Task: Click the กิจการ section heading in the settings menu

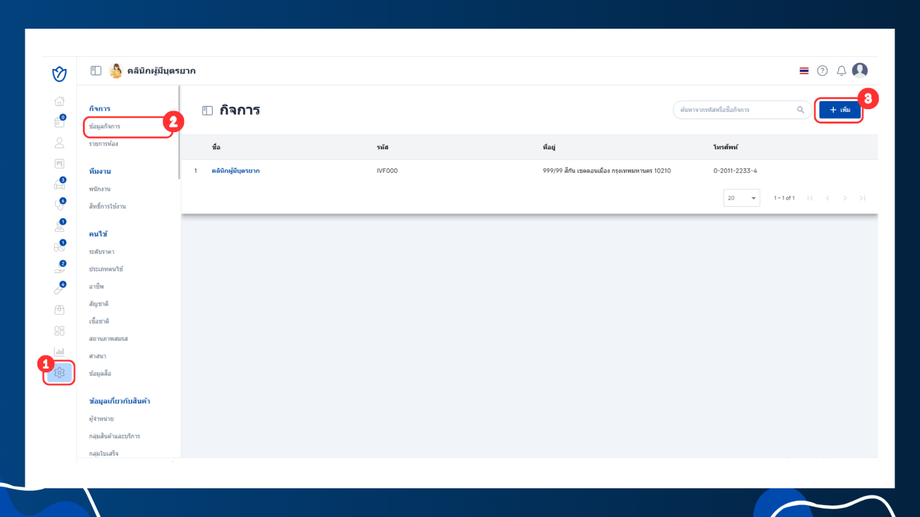Action: (x=99, y=109)
